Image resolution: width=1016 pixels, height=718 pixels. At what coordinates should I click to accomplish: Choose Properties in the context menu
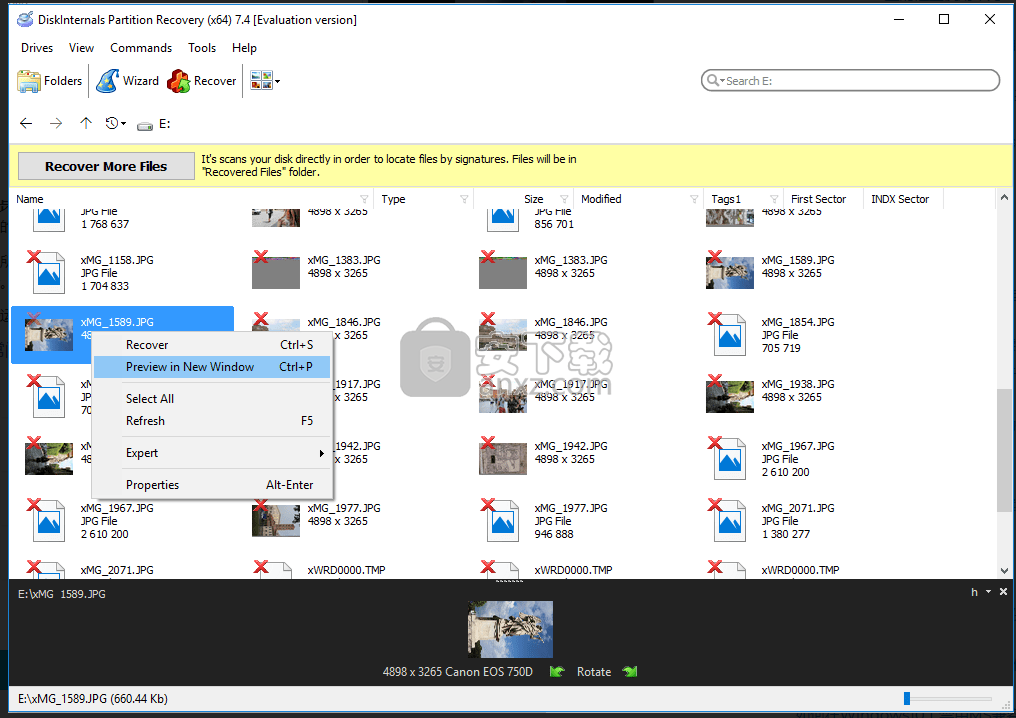click(x=213, y=485)
